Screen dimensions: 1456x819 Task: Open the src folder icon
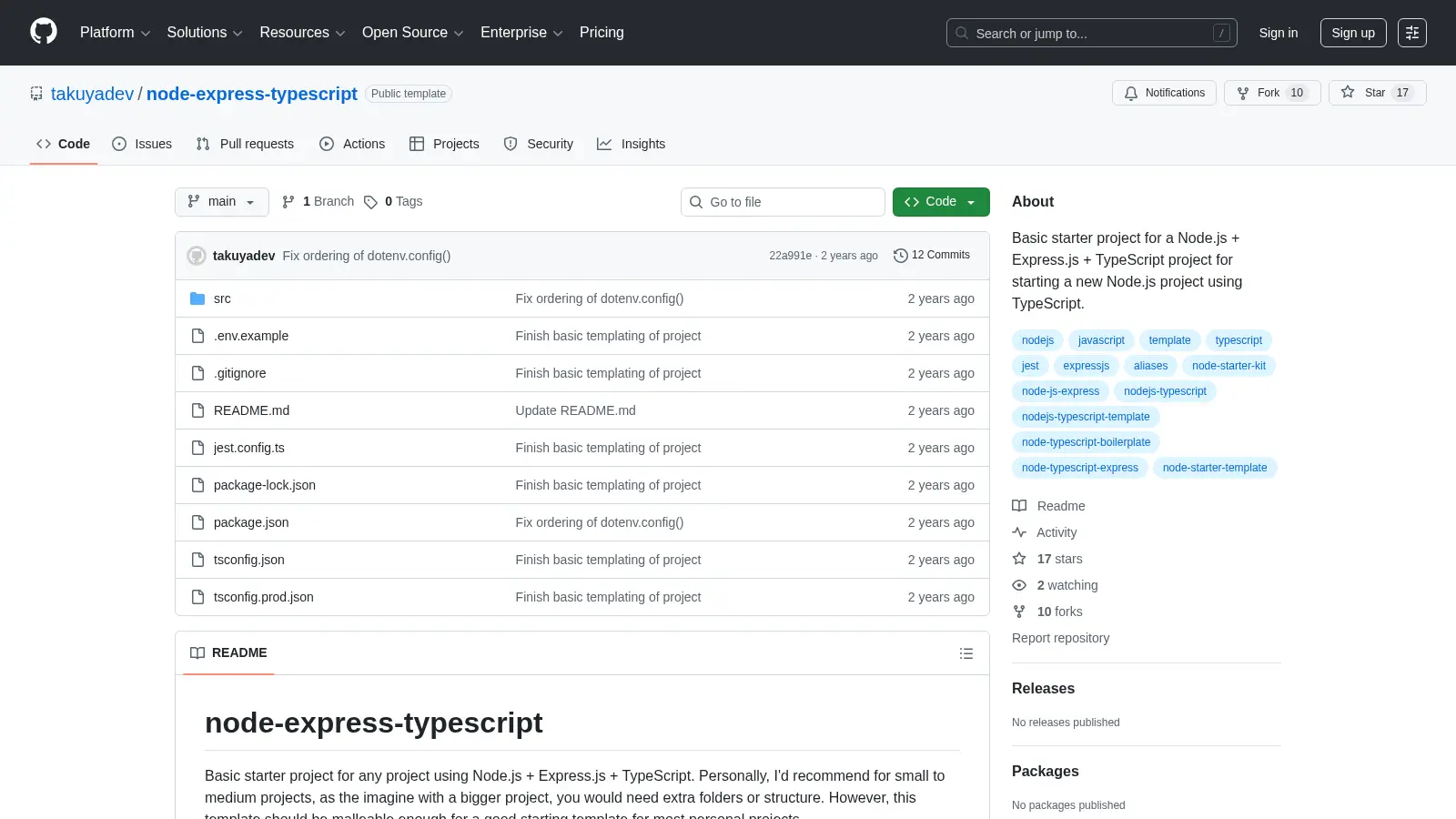pyautogui.click(x=197, y=298)
